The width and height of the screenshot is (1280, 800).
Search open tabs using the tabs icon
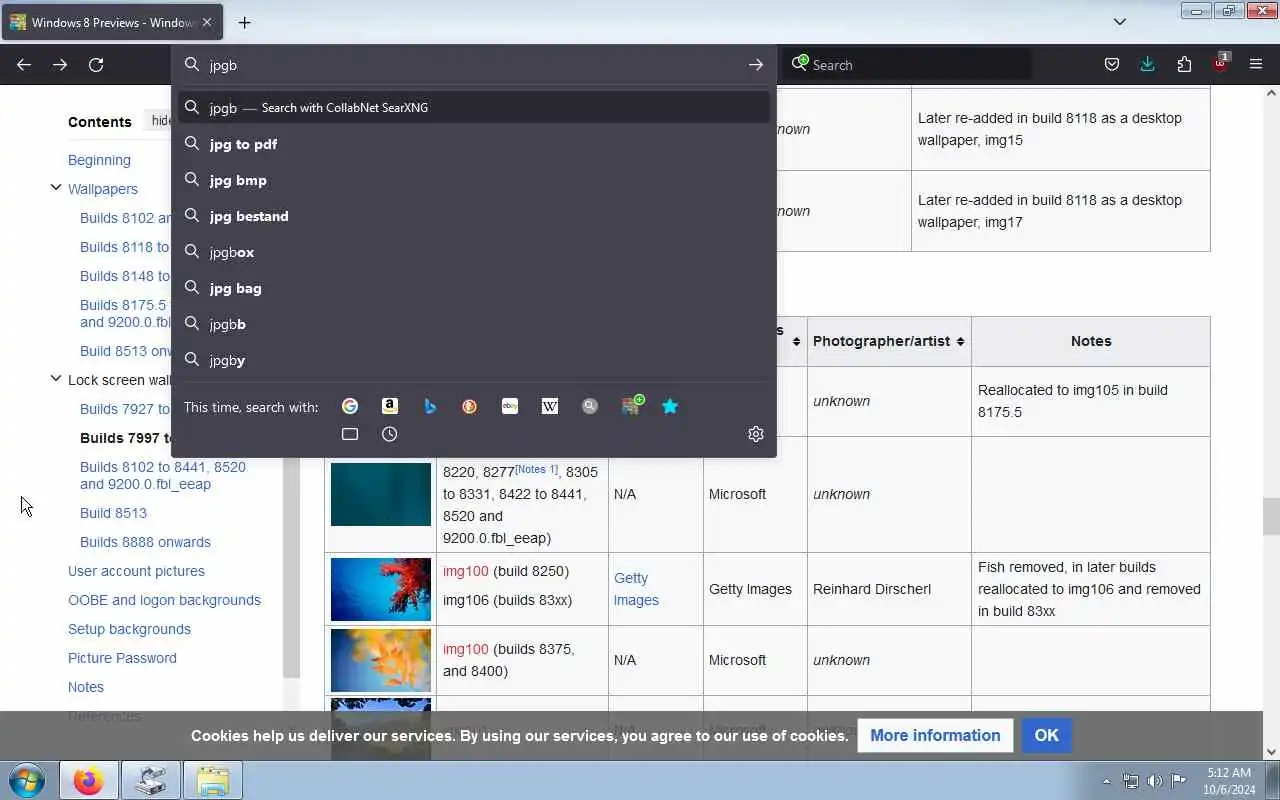(x=350, y=434)
